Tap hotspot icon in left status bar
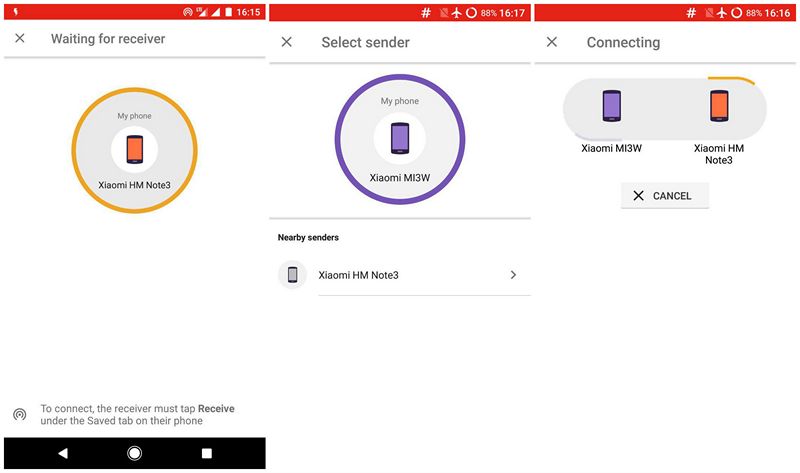The image size is (800, 473). (x=188, y=12)
